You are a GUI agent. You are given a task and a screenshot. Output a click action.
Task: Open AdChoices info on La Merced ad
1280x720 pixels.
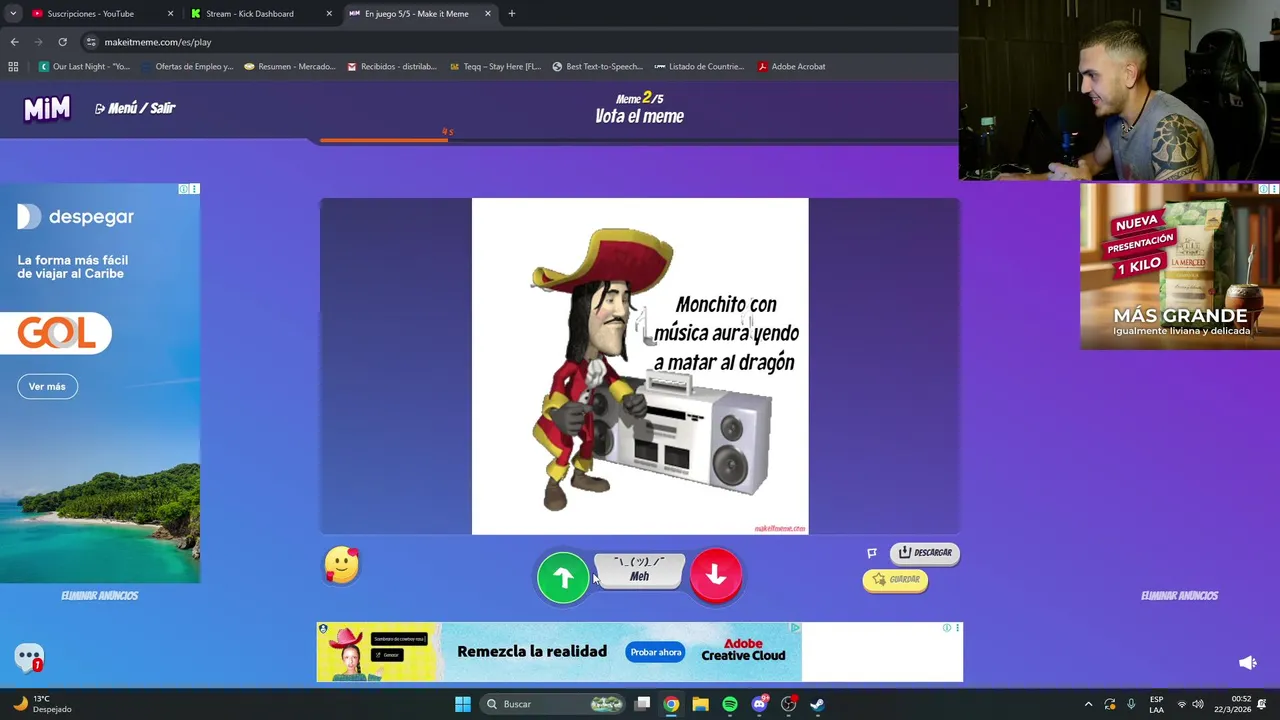(x=1263, y=189)
